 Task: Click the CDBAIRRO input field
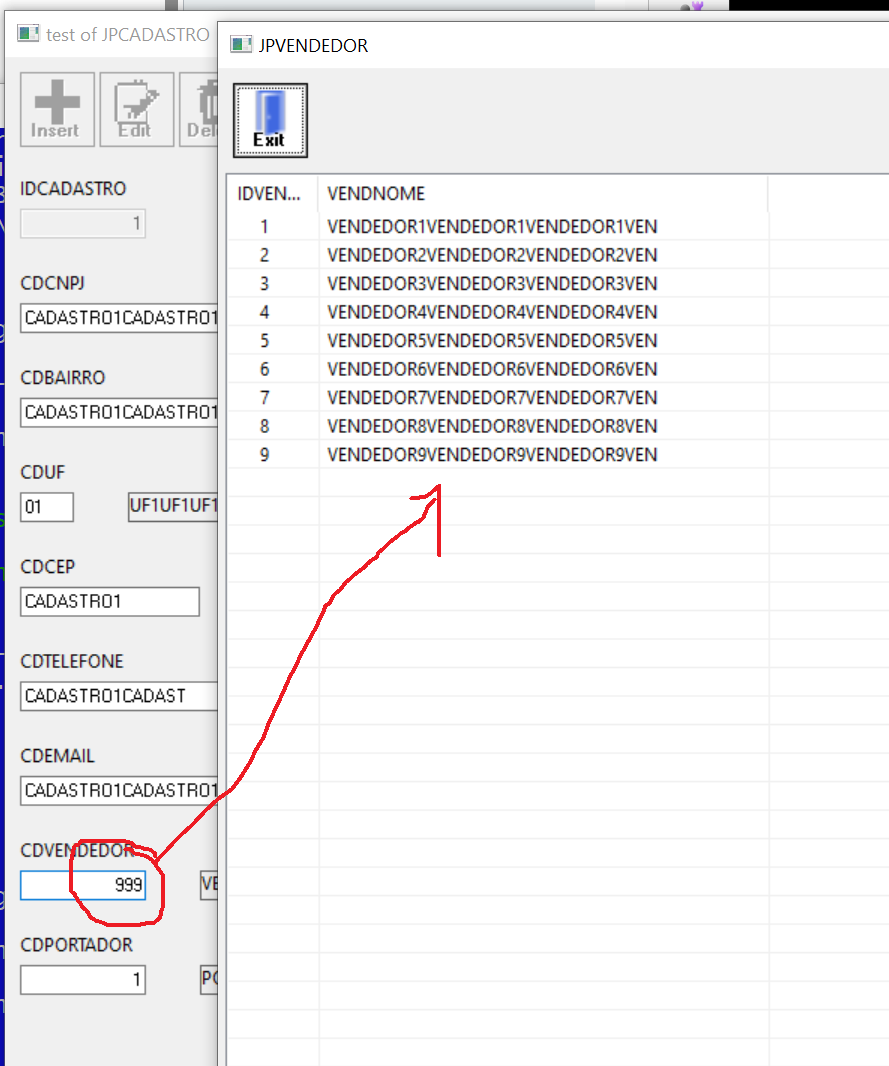pos(119,413)
